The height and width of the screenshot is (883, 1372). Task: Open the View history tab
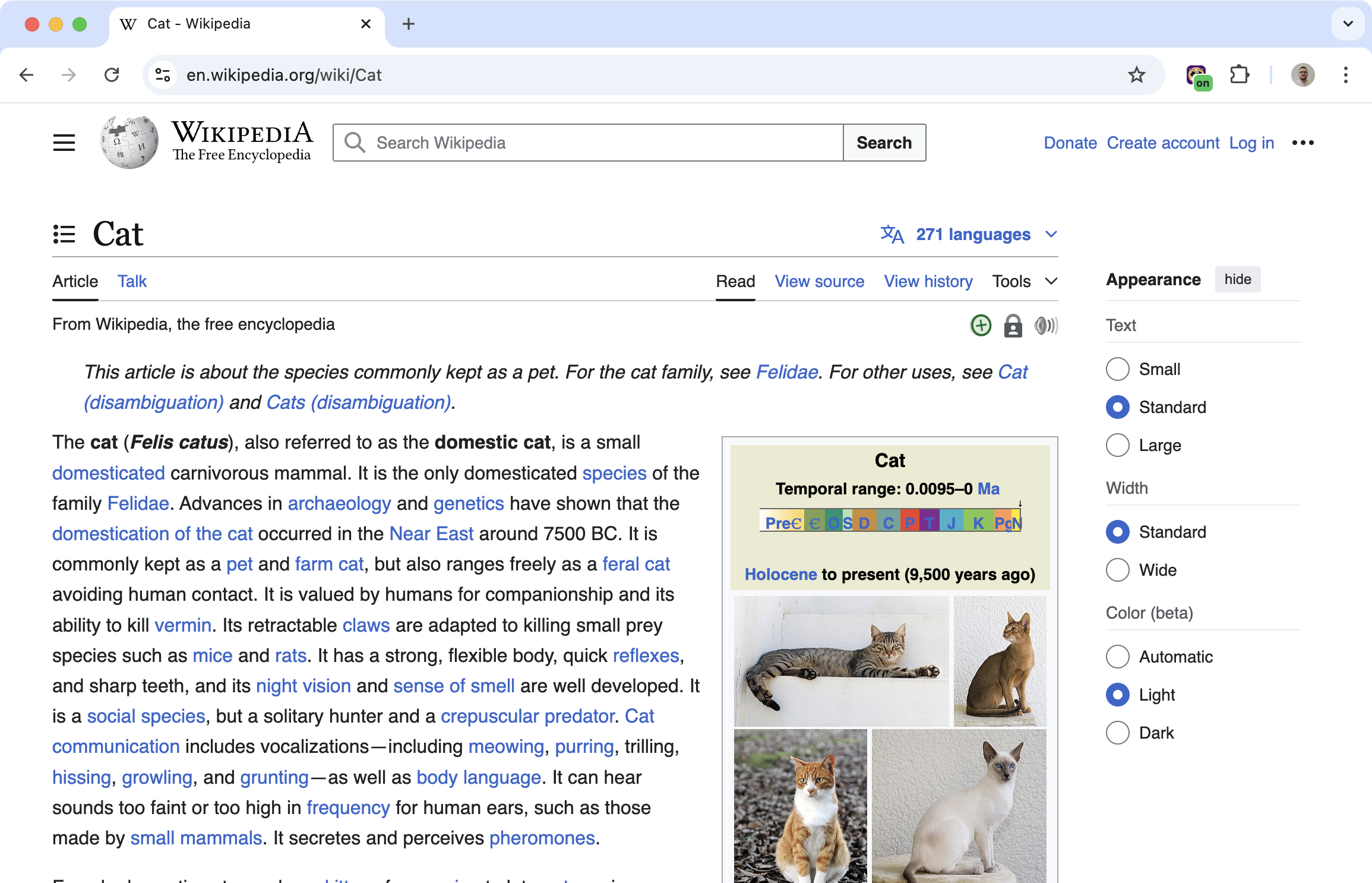[x=928, y=281]
